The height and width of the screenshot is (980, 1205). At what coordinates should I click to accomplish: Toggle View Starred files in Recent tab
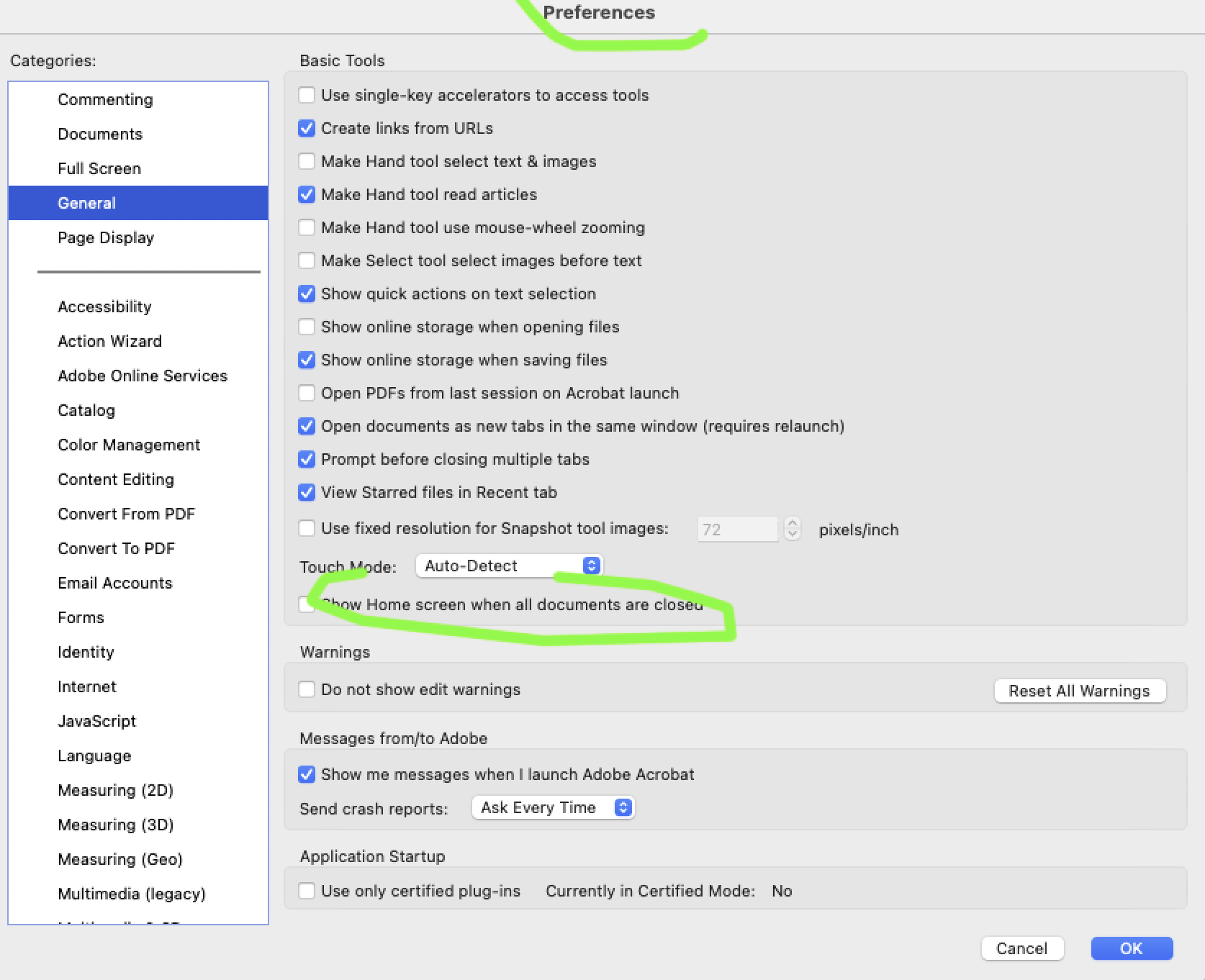pyautogui.click(x=307, y=492)
